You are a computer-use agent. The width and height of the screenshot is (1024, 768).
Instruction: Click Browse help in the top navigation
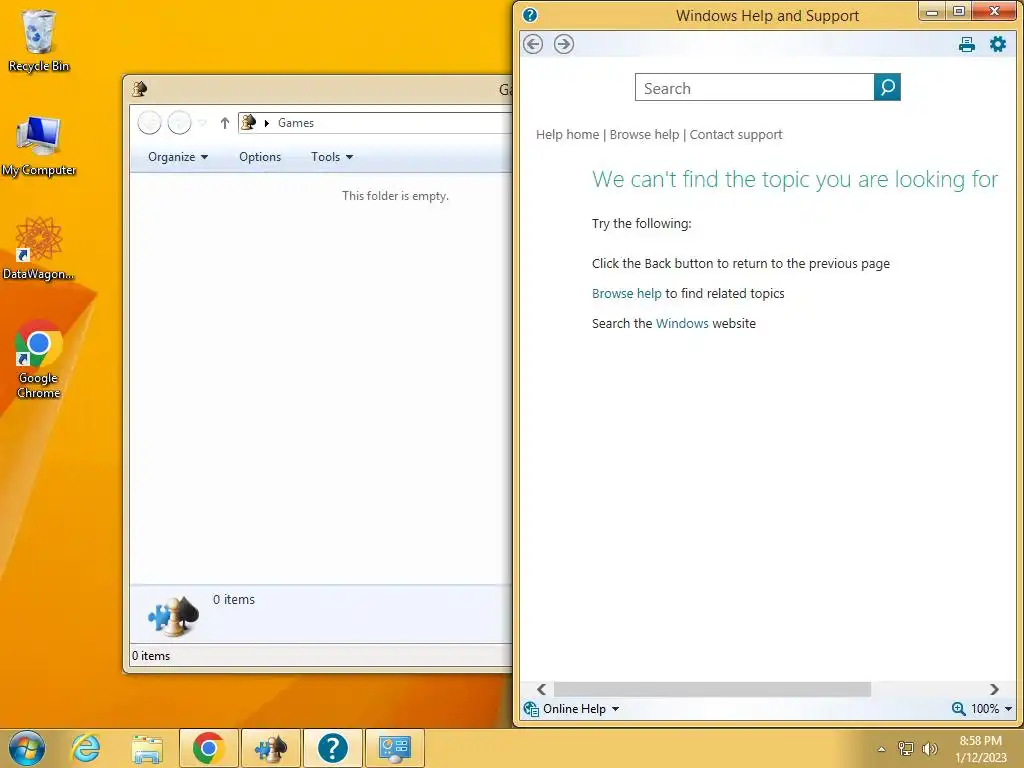tap(645, 135)
